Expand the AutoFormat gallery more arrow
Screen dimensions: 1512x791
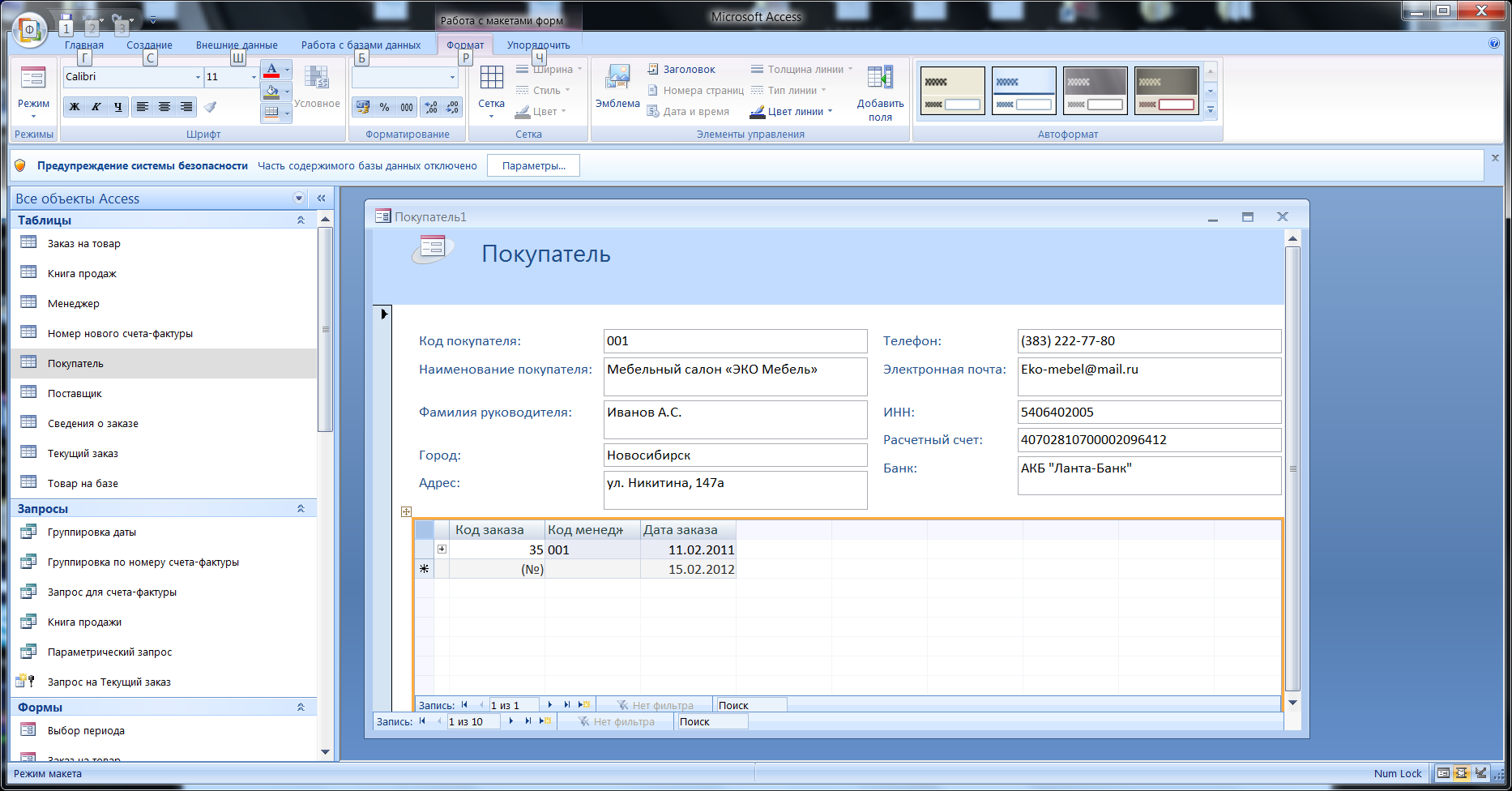click(1211, 110)
